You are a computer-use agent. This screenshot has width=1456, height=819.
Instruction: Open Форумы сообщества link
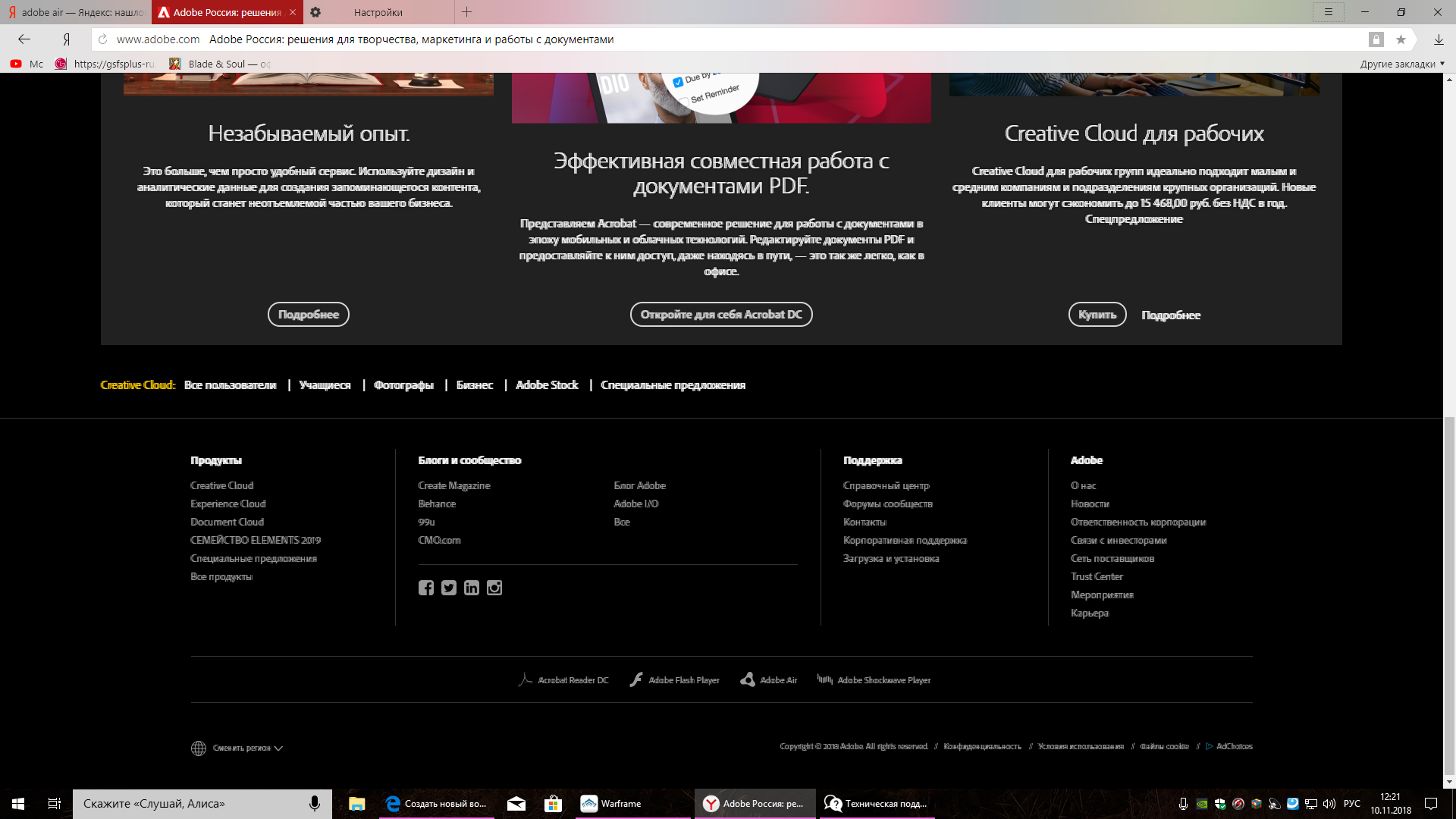tap(888, 504)
